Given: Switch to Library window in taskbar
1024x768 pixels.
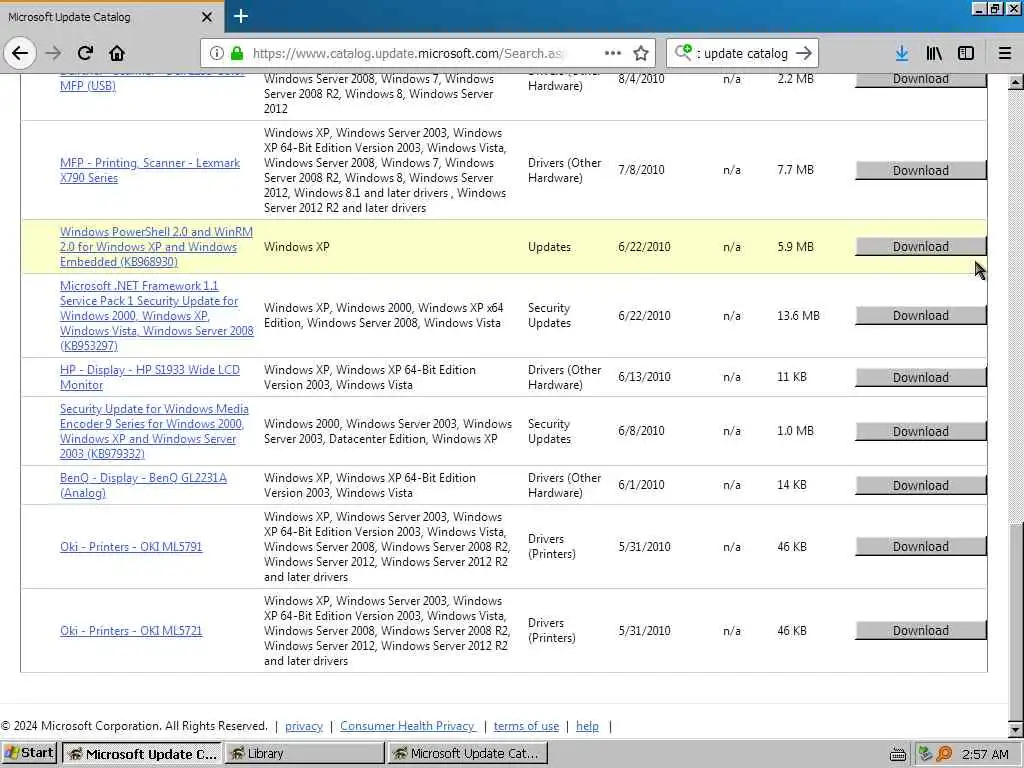Looking at the screenshot, I should tap(304, 754).
